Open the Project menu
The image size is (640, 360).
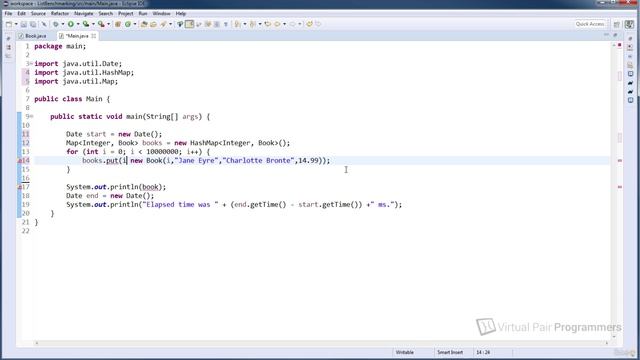pyautogui.click(x=126, y=13)
